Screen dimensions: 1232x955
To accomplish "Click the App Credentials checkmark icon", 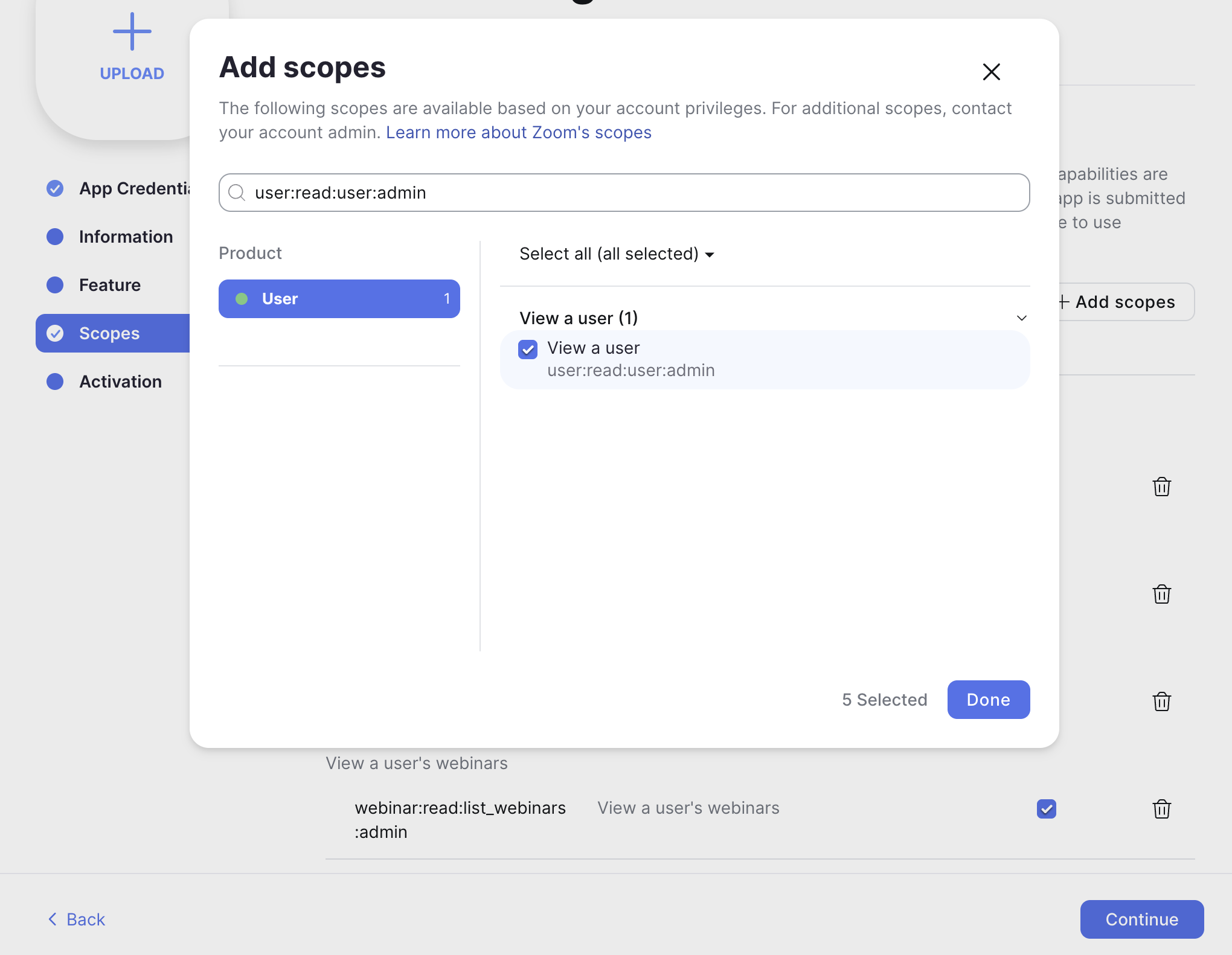I will click(55, 188).
